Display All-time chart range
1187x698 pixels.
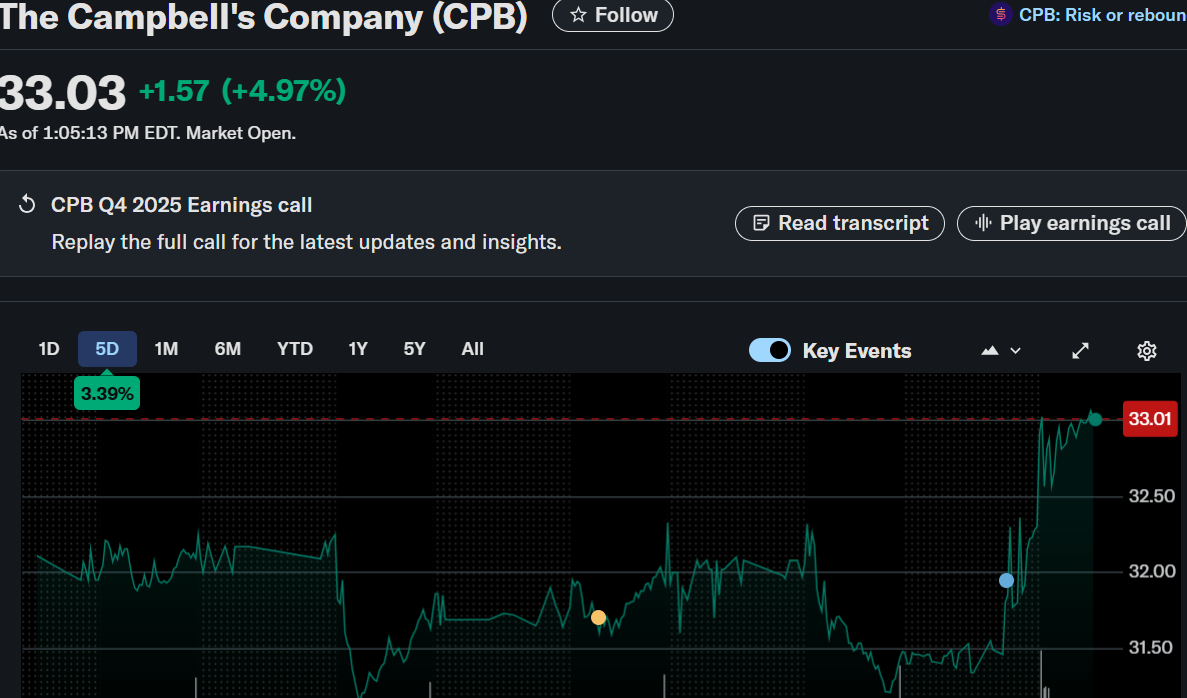pos(472,349)
